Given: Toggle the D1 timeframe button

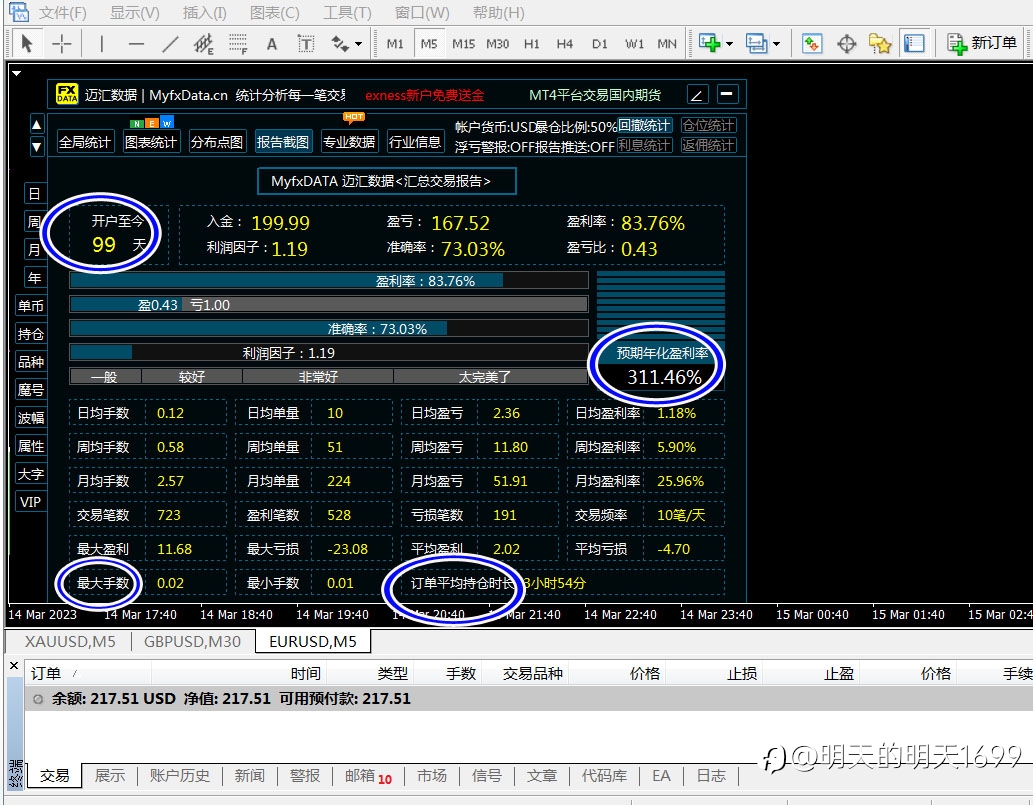Looking at the screenshot, I should [x=600, y=44].
